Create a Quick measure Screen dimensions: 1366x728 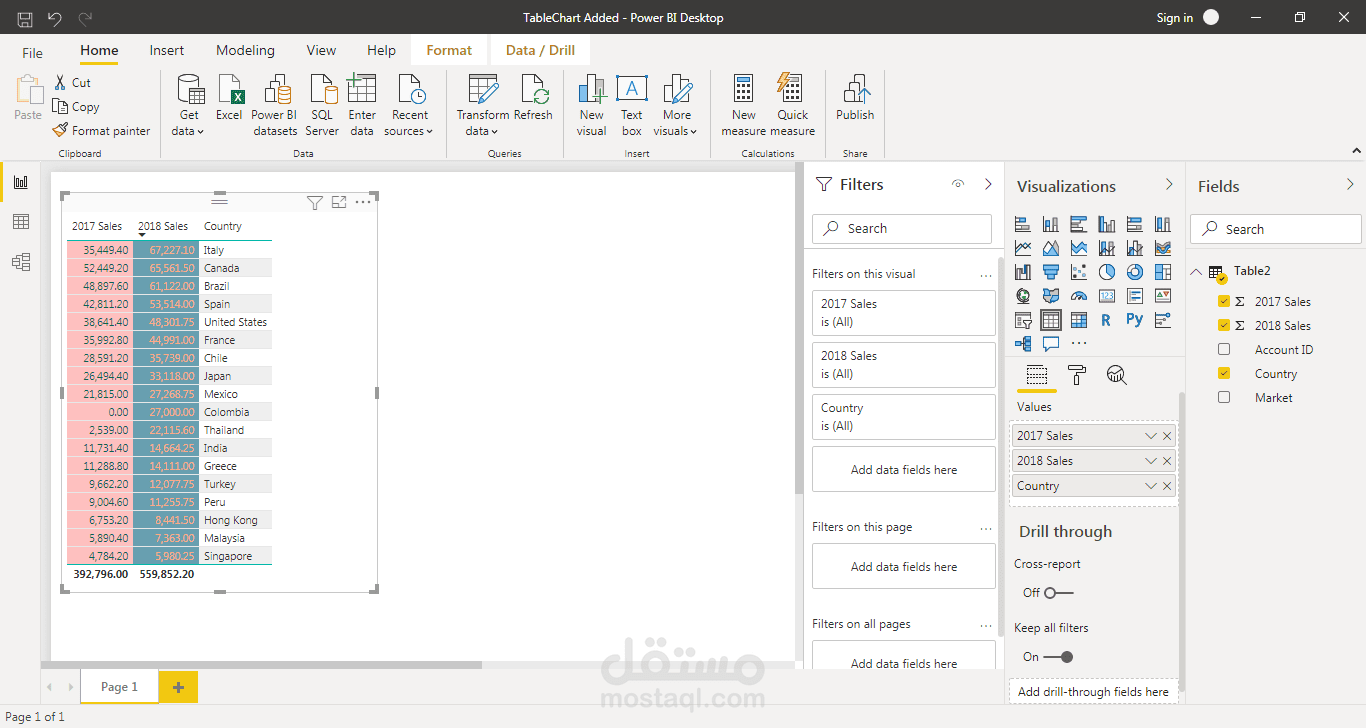(793, 105)
